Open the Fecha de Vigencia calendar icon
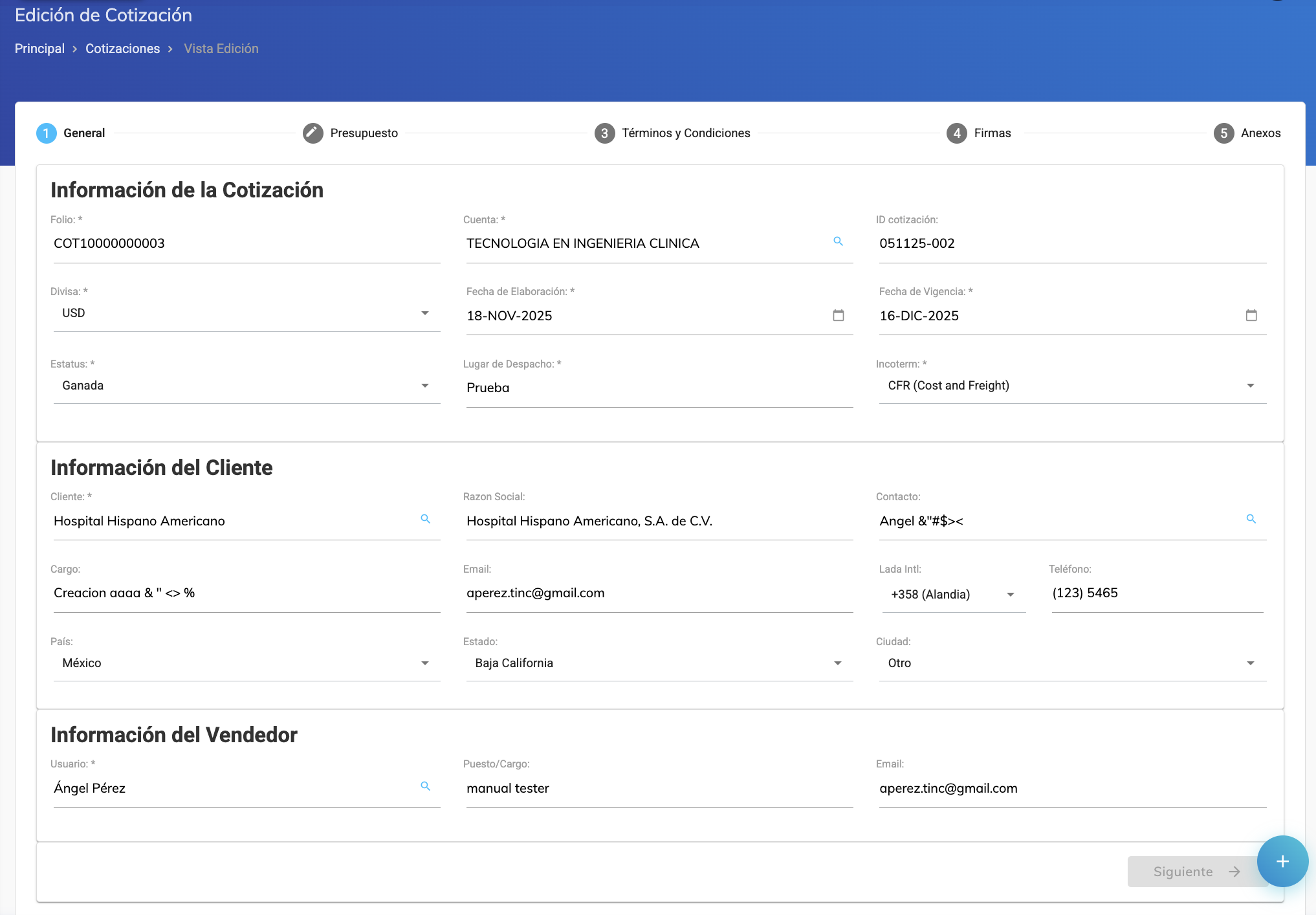 pyautogui.click(x=1251, y=315)
